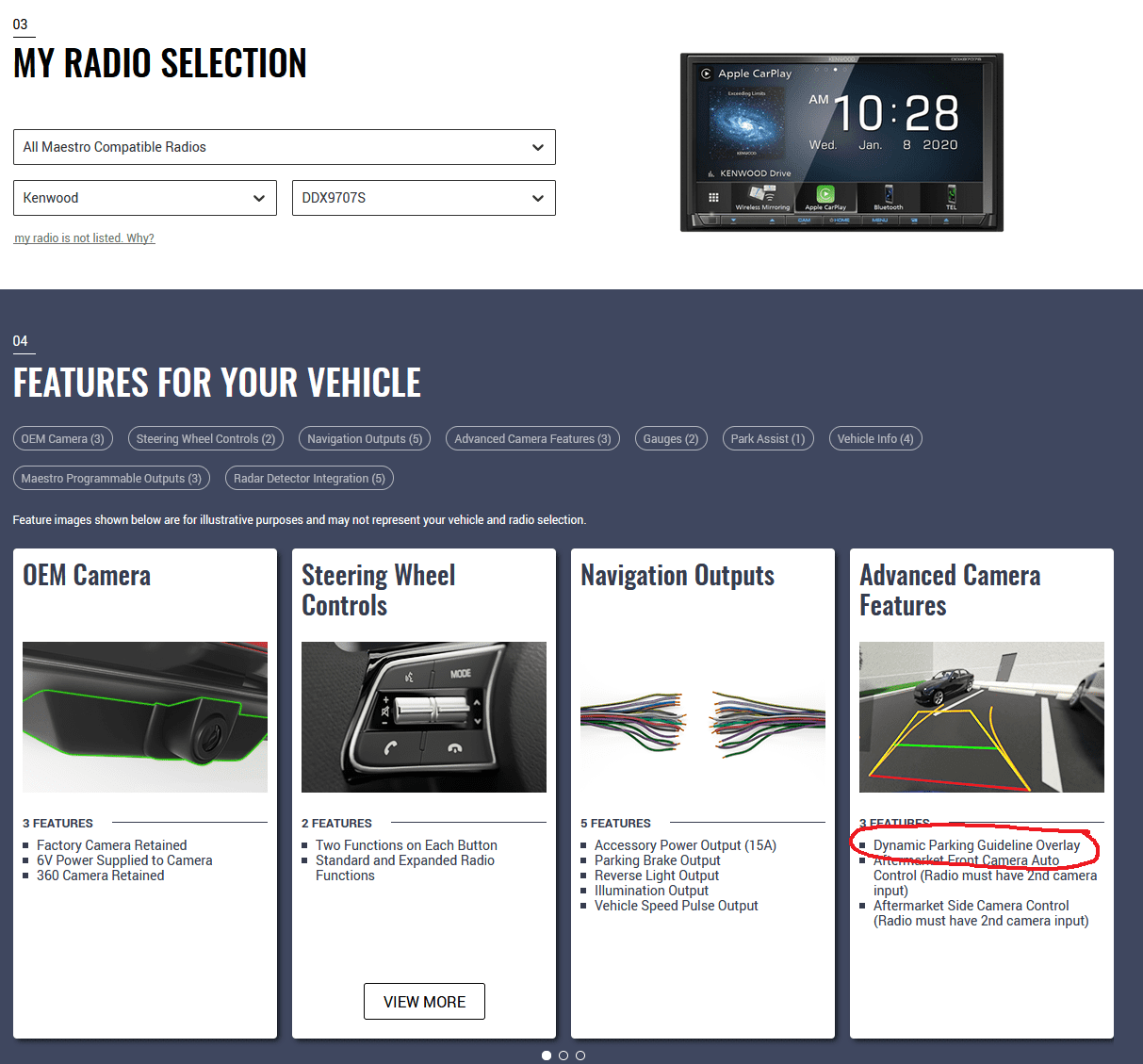Click the 'my radio is not listed. Why?' link

click(x=84, y=238)
